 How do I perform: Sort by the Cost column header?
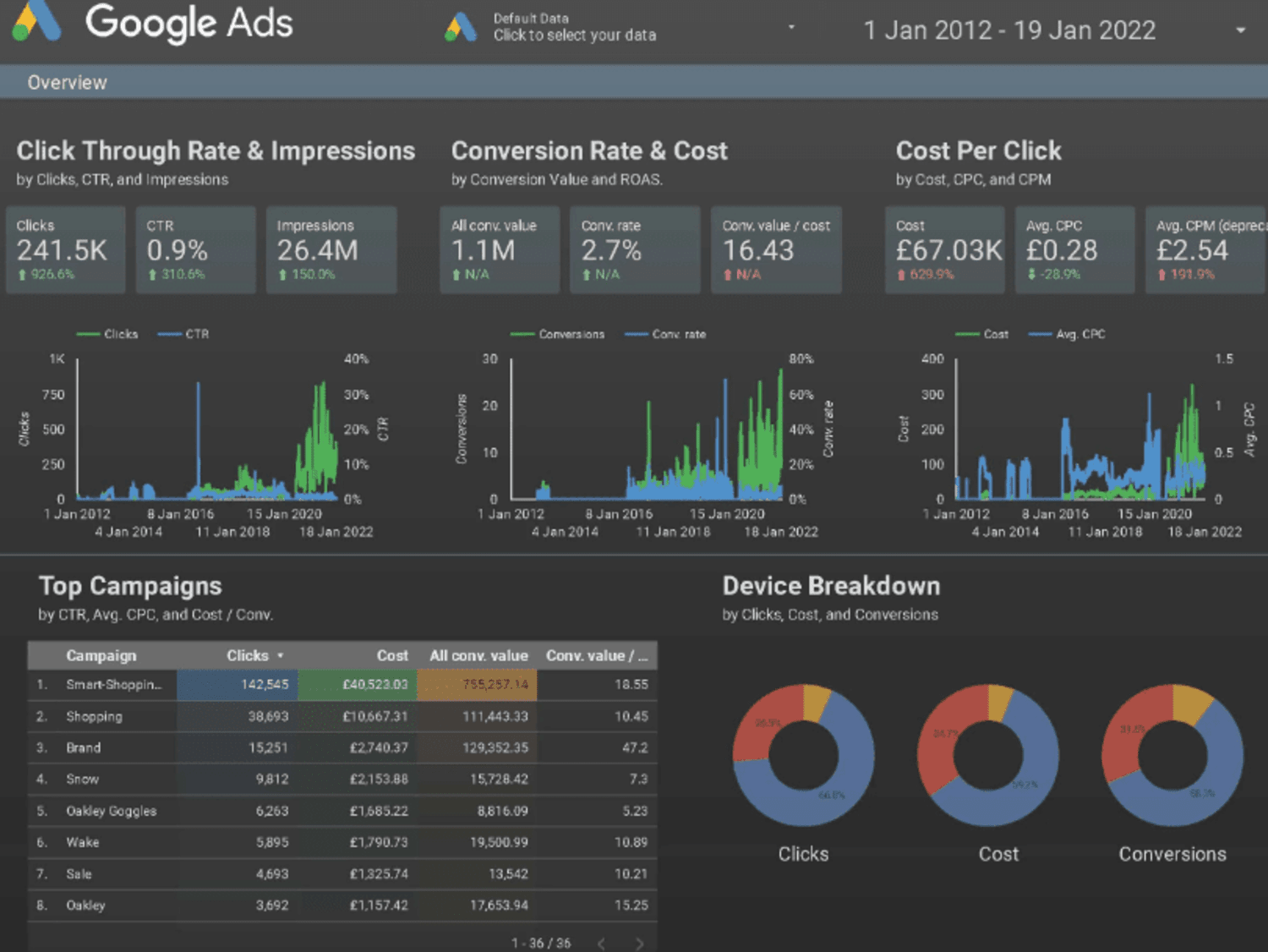tap(392, 655)
